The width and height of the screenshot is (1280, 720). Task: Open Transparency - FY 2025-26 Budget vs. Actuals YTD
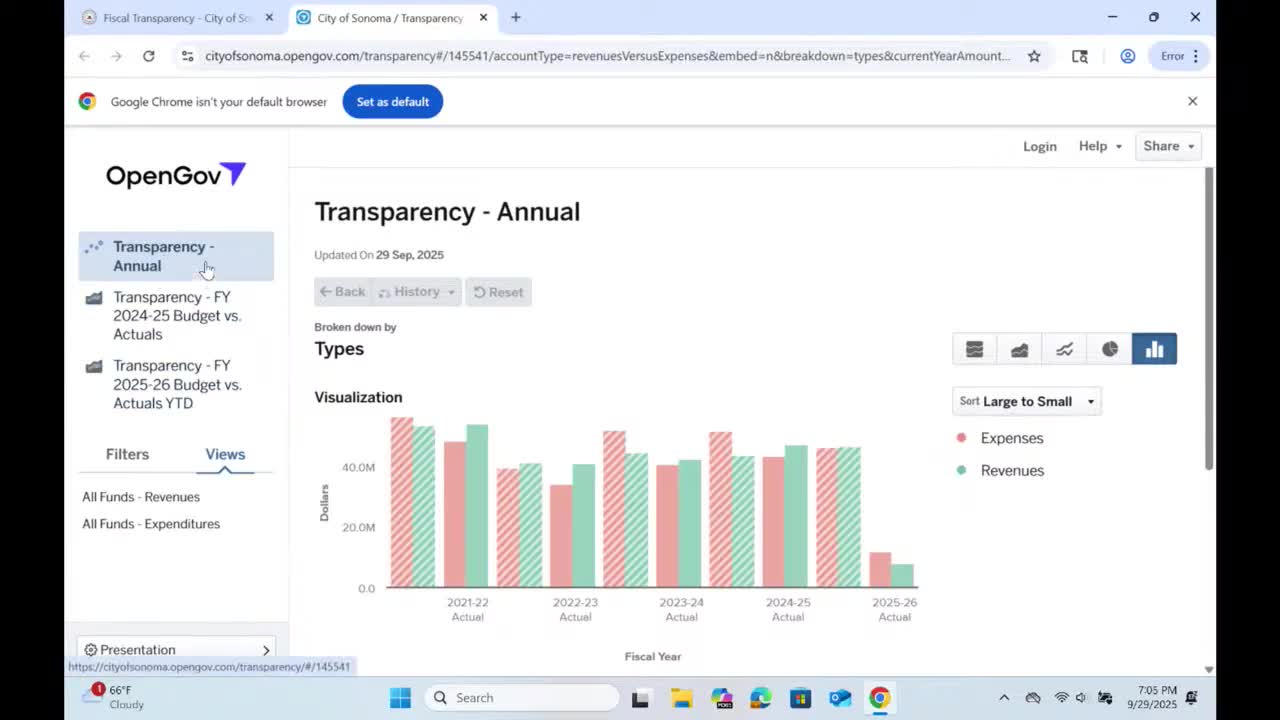(x=176, y=384)
